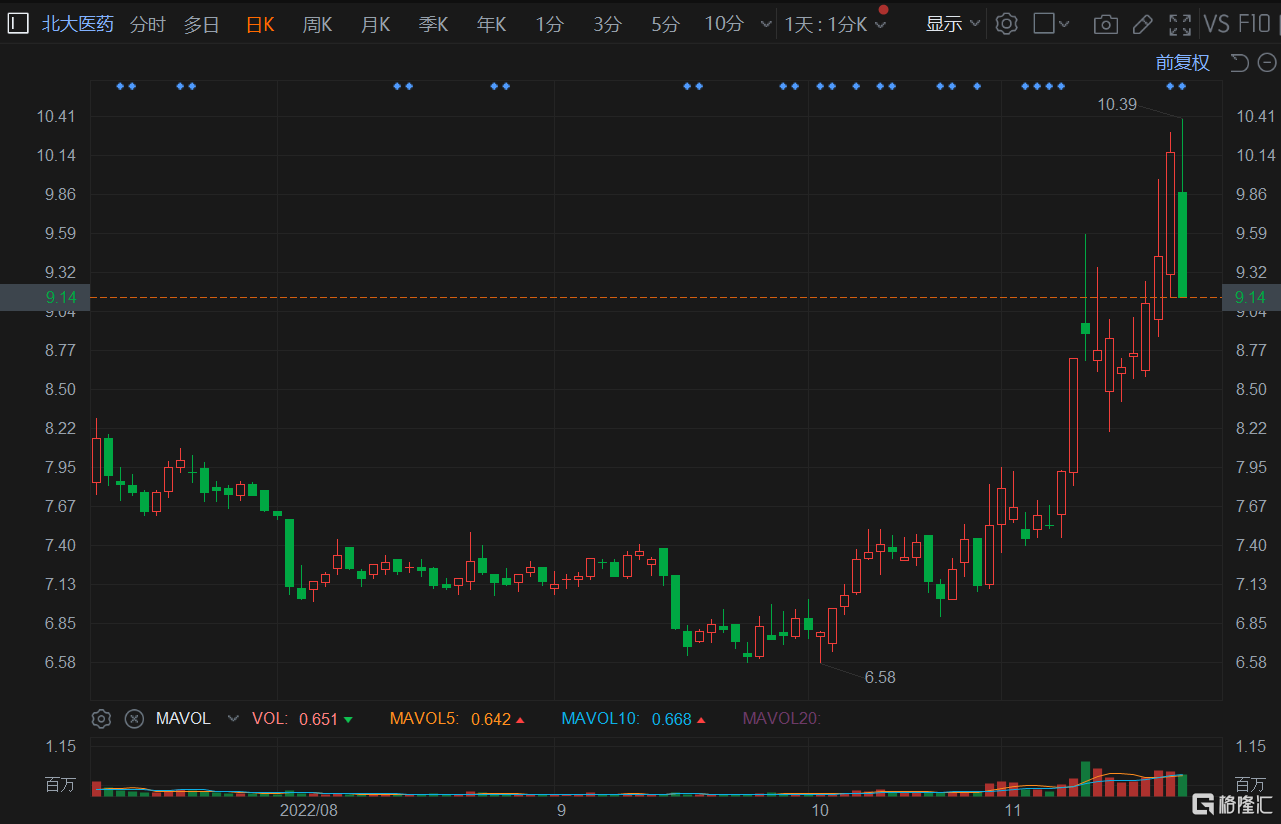
Task: Click the last green candlestick at 9.86
Action: [1182, 244]
